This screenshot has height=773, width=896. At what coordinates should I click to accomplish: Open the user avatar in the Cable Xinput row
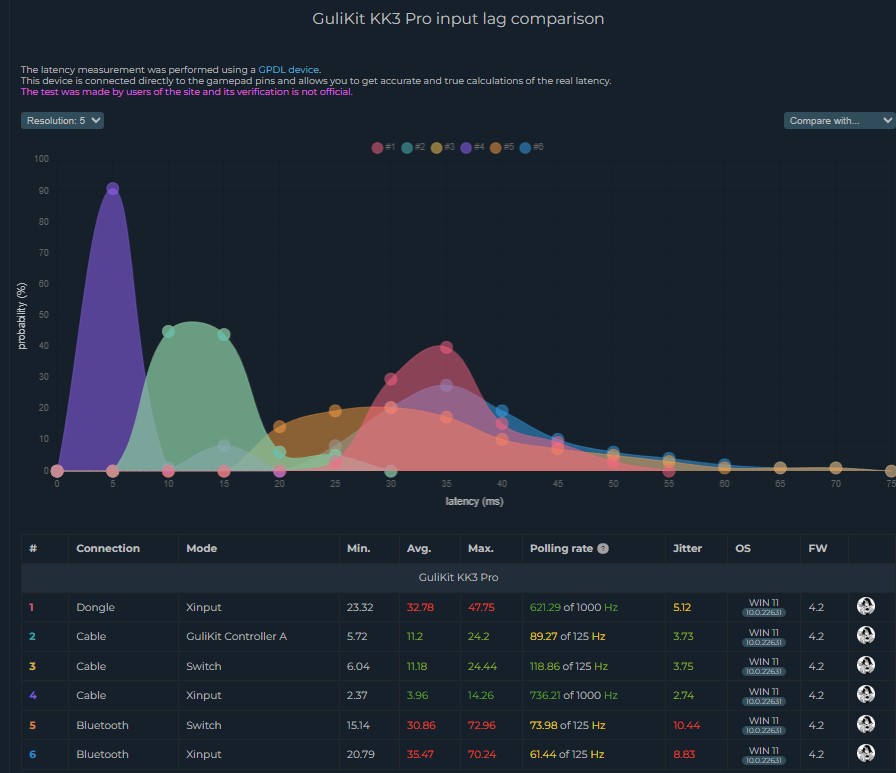point(866,694)
